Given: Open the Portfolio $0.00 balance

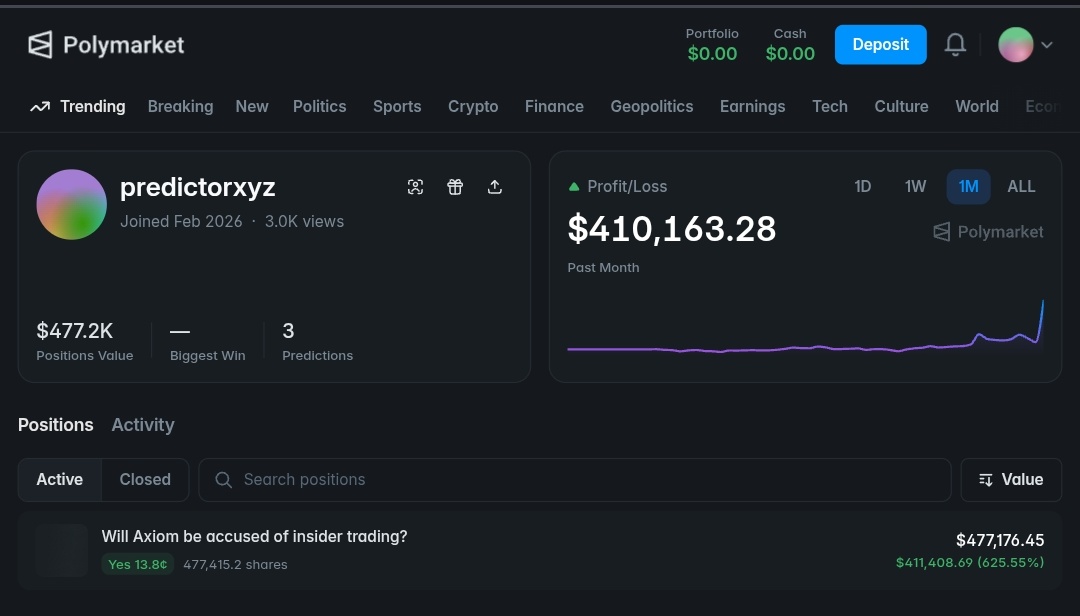Looking at the screenshot, I should pyautogui.click(x=712, y=45).
